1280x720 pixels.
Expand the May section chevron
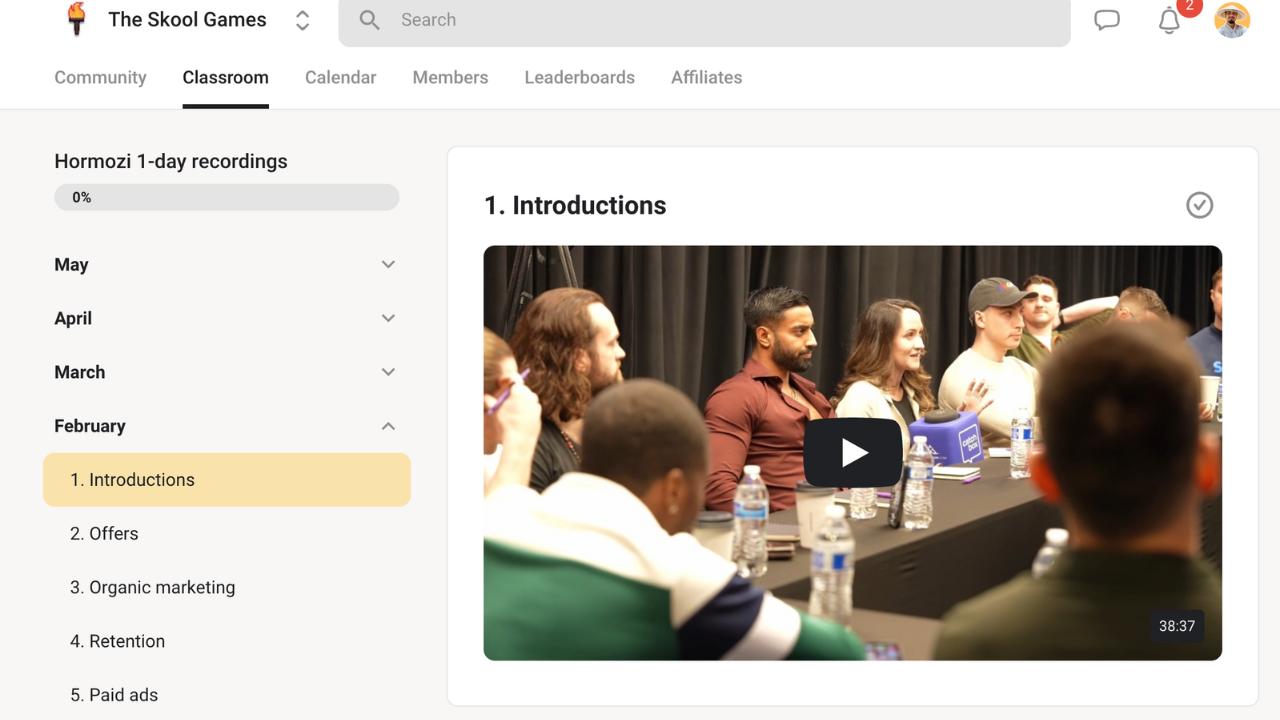pos(388,265)
